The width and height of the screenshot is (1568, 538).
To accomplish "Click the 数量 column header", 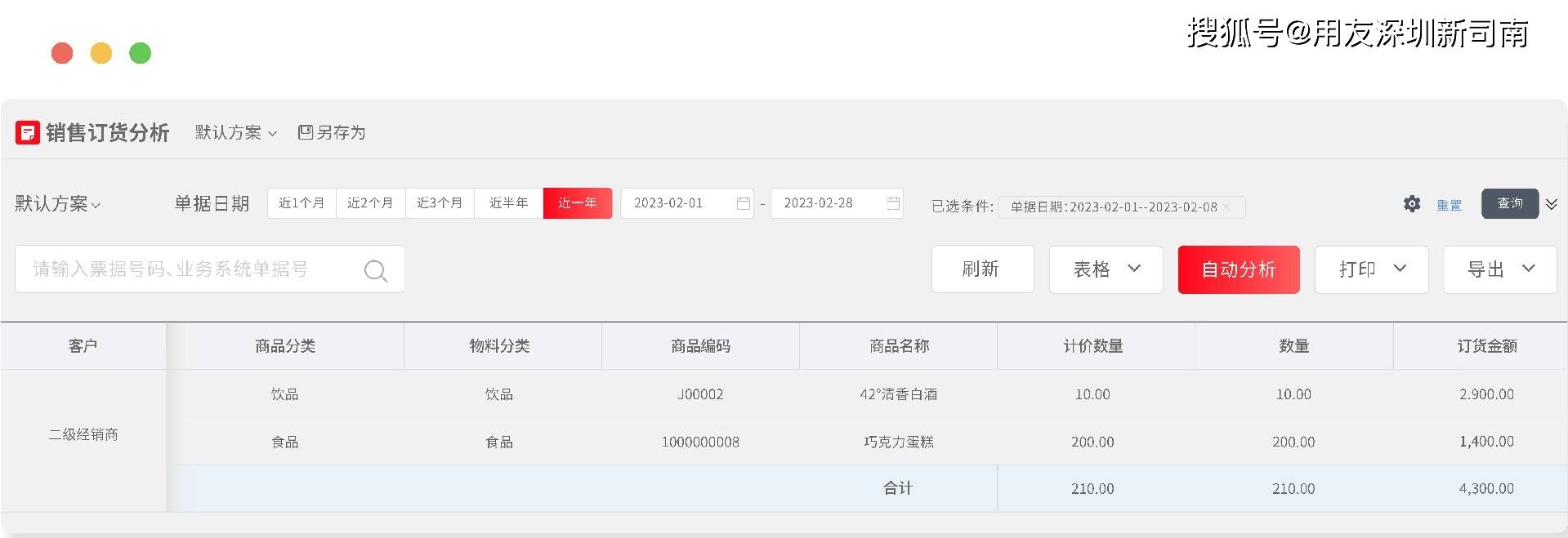I will [1294, 346].
